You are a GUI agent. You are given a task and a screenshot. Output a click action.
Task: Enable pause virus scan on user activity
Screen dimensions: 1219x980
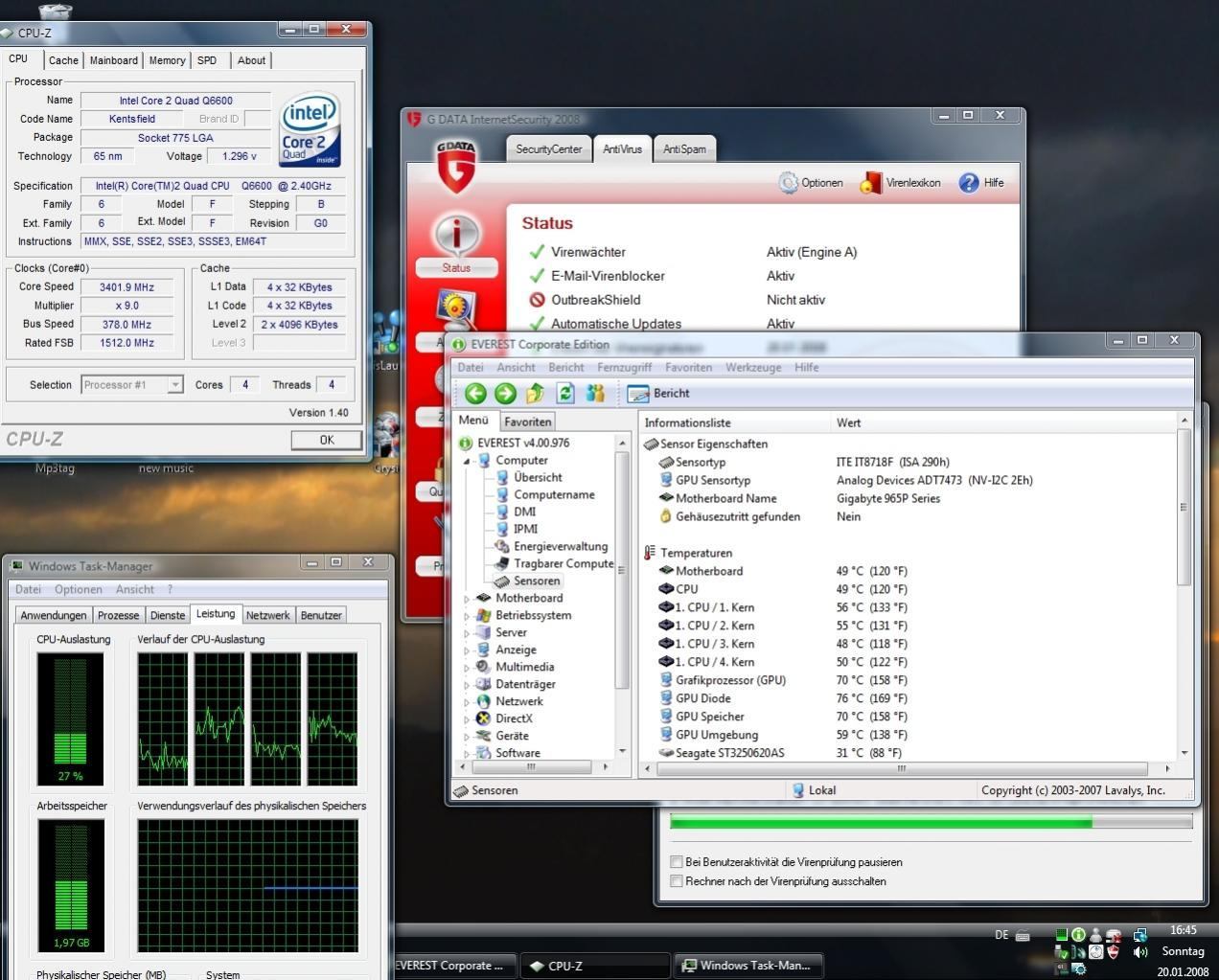coord(677,862)
